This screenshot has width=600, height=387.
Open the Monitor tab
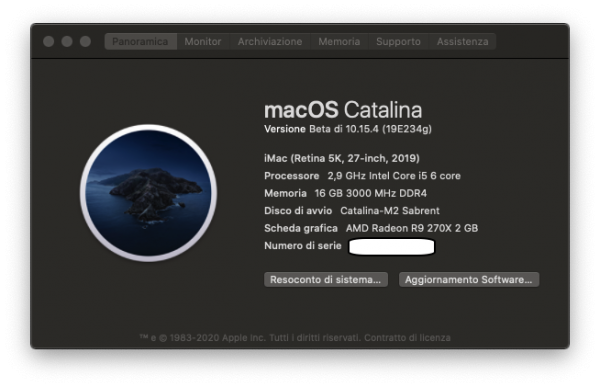(x=203, y=41)
